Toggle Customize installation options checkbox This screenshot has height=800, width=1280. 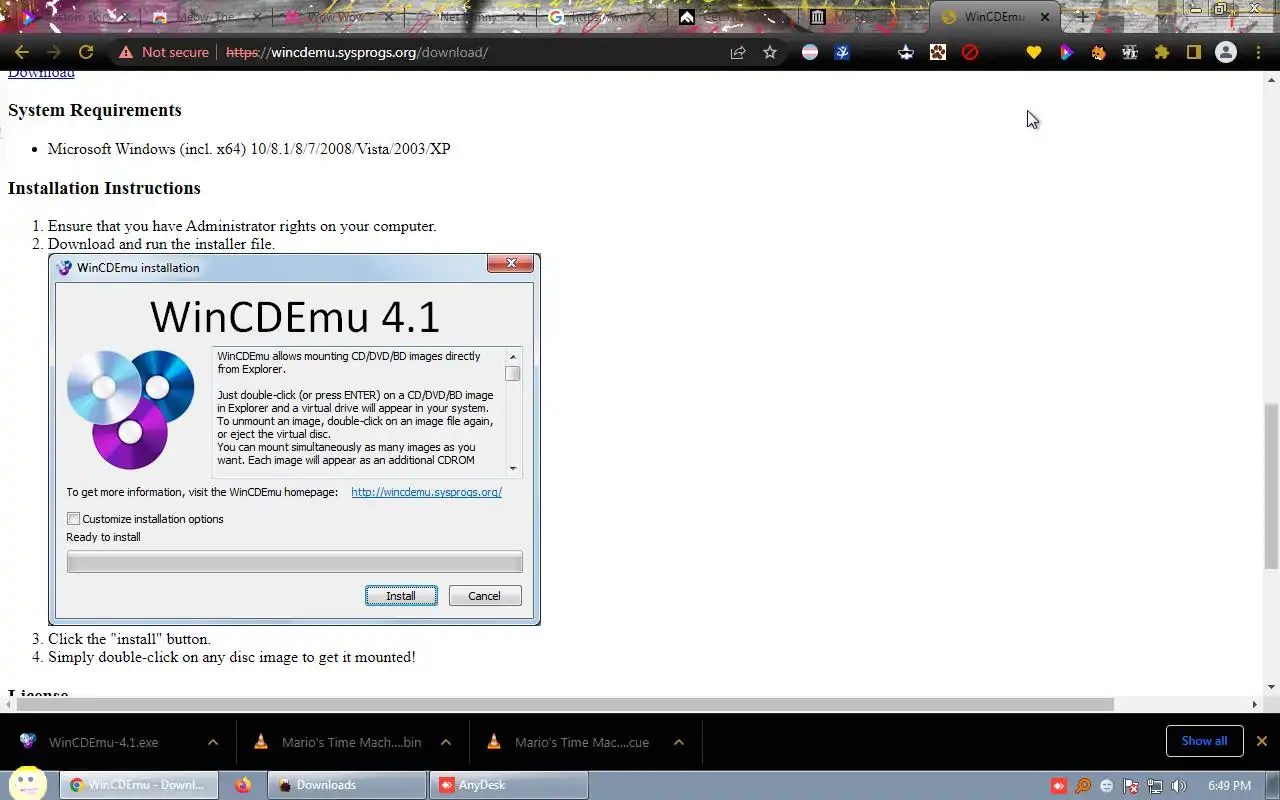tap(73, 519)
